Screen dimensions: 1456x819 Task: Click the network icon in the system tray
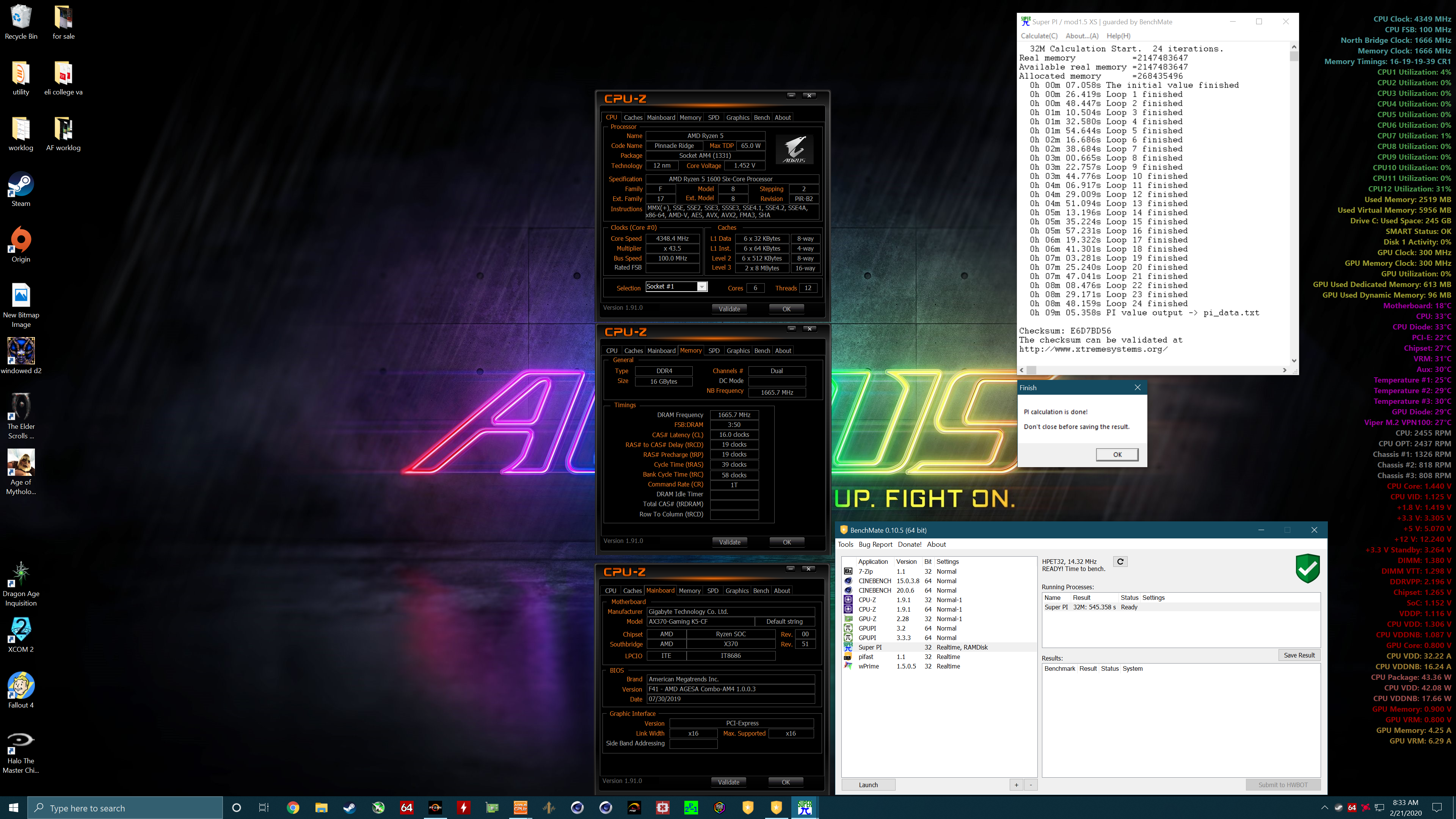[x=1379, y=808]
